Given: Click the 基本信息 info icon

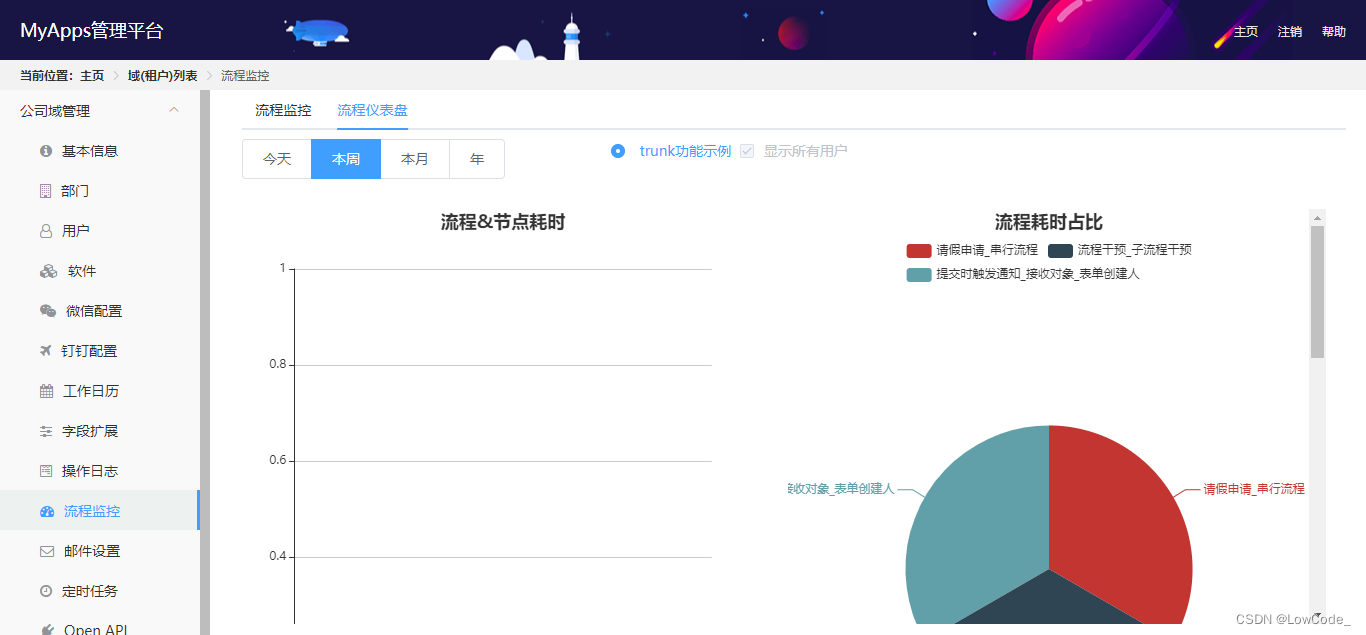Looking at the screenshot, I should pos(45,151).
